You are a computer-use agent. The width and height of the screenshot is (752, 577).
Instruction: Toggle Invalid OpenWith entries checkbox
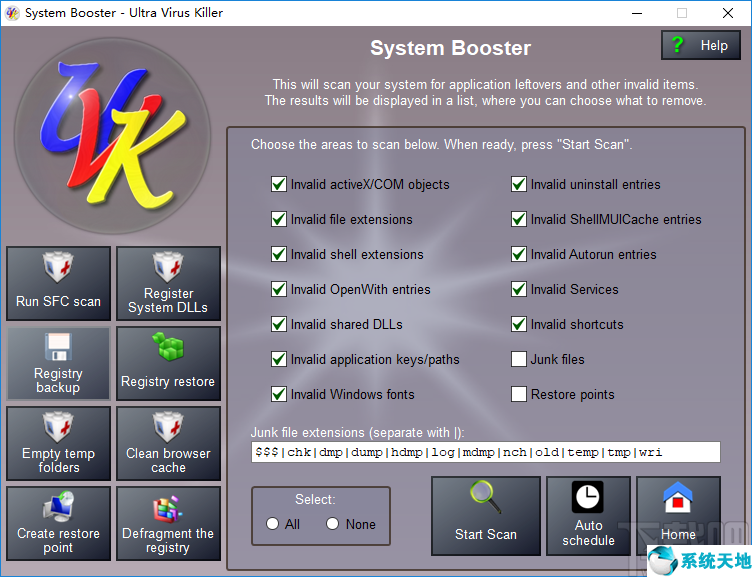tap(279, 289)
